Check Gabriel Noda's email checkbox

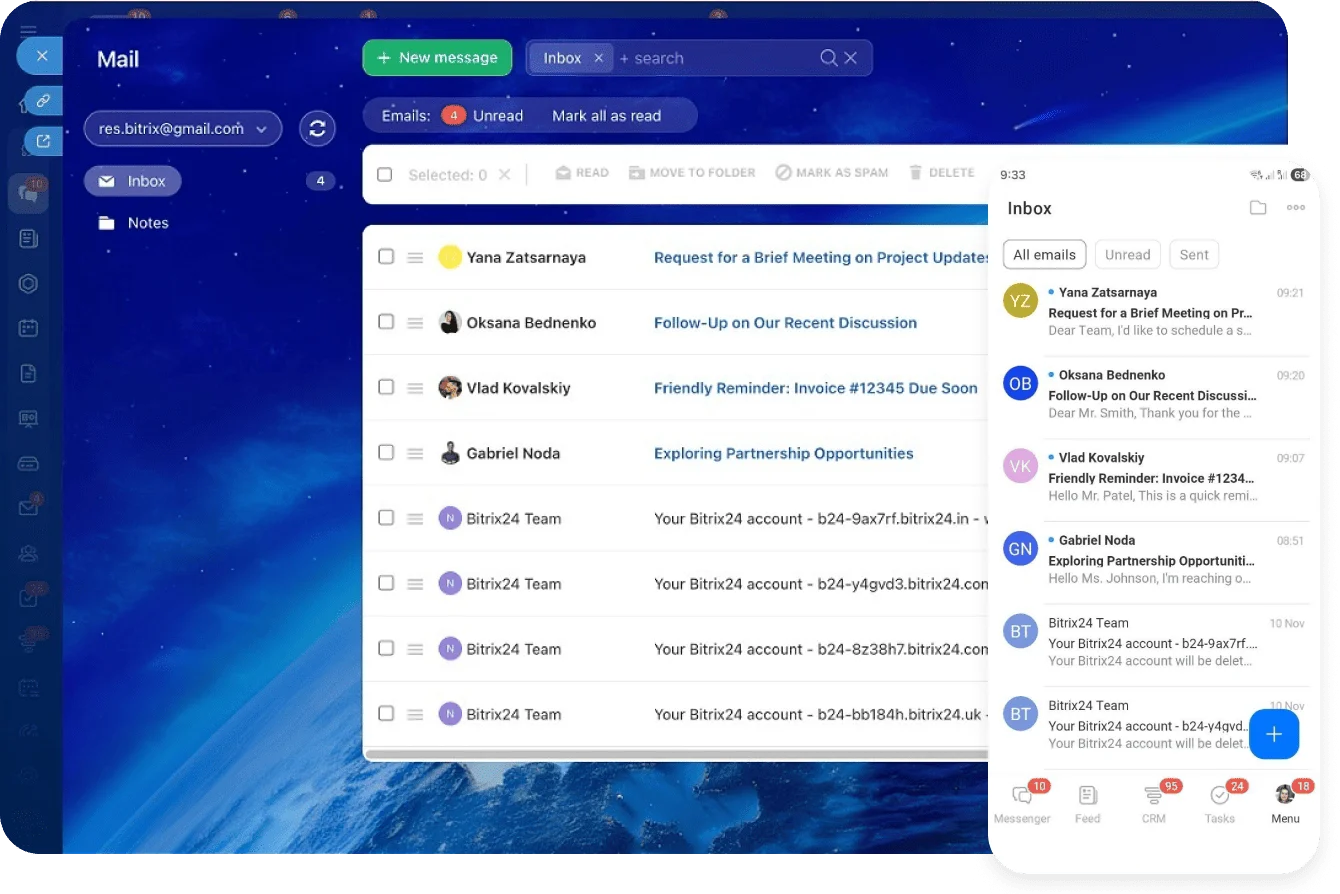(x=385, y=453)
